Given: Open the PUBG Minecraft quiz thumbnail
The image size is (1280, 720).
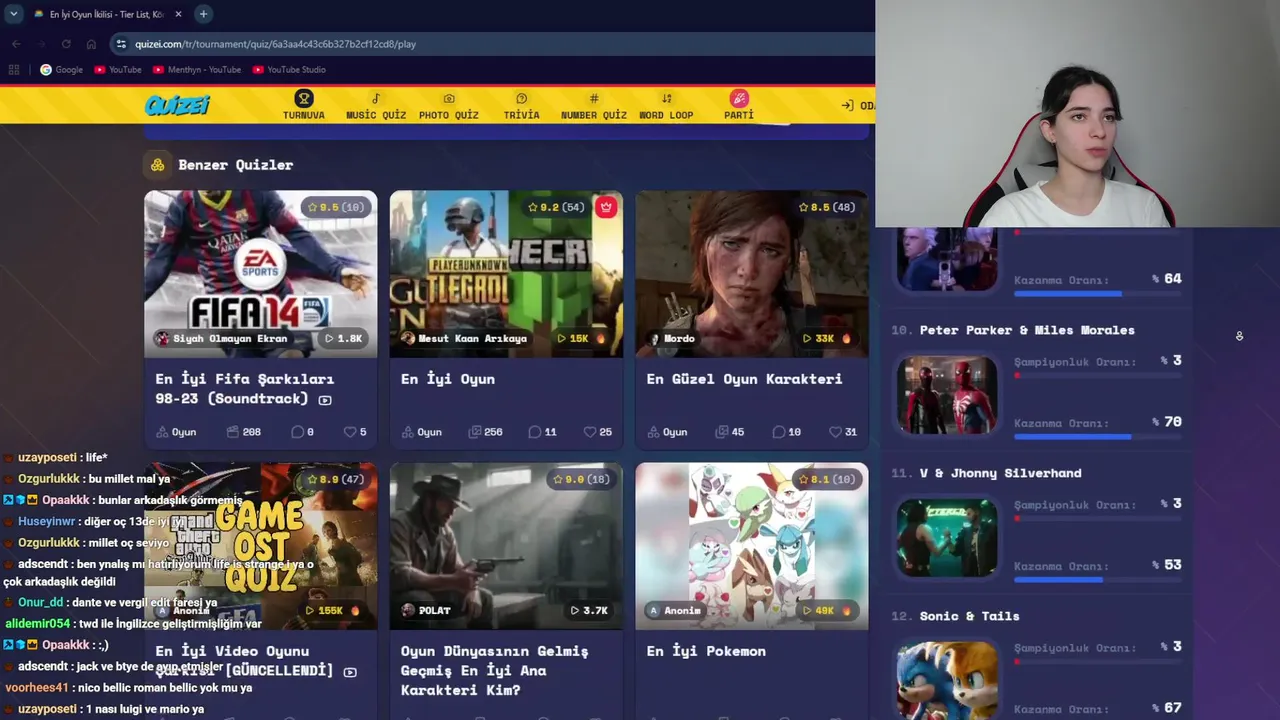Looking at the screenshot, I should point(506,274).
